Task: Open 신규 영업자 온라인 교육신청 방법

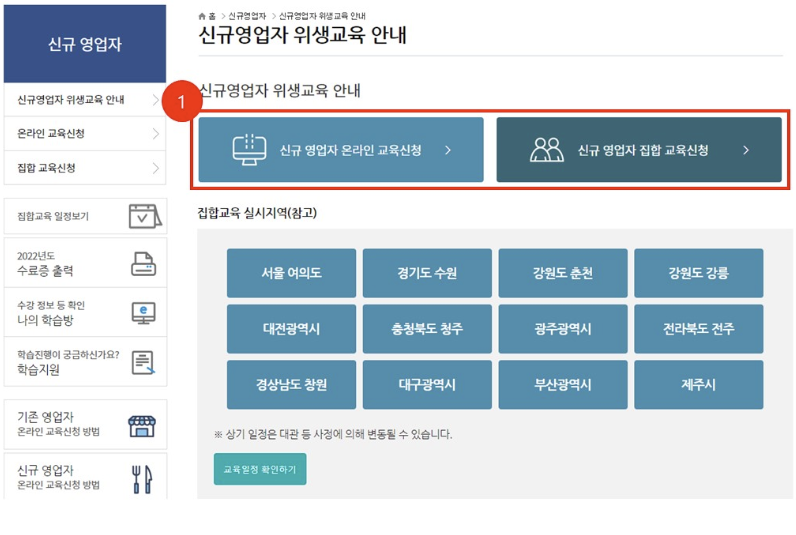Action: click(85, 477)
